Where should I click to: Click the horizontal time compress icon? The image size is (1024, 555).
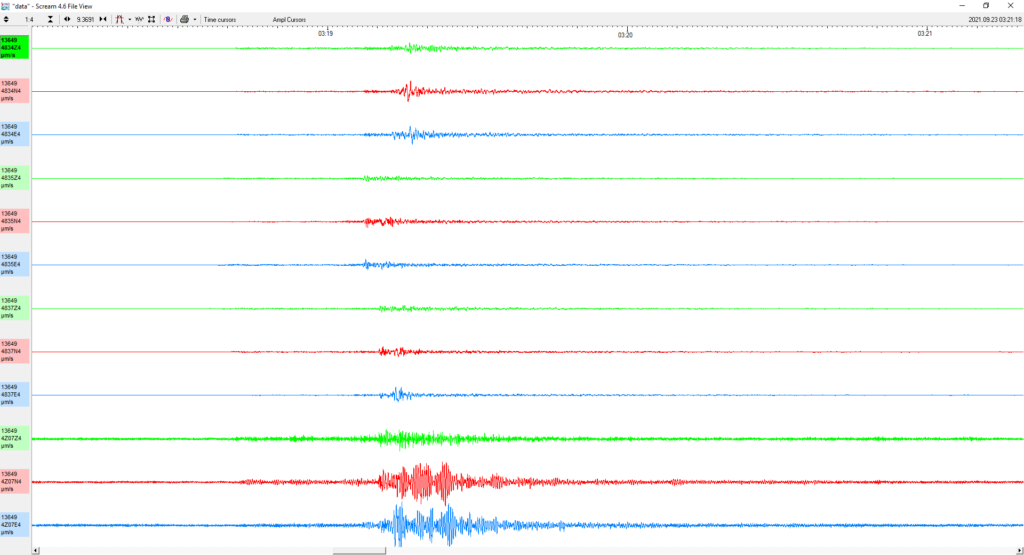pos(103,20)
